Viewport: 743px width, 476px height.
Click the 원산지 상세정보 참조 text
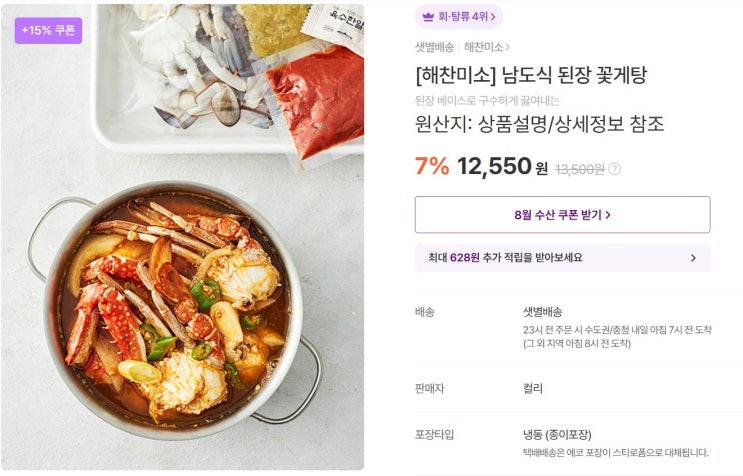(539, 124)
